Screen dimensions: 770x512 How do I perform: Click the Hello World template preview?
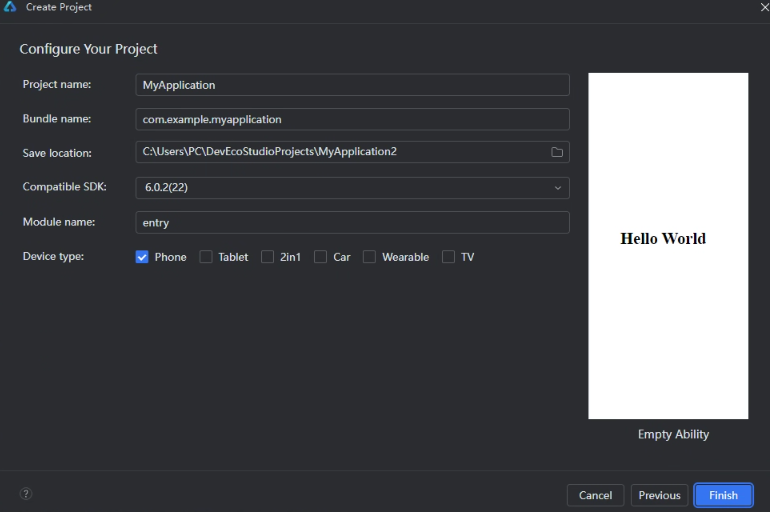click(x=668, y=246)
